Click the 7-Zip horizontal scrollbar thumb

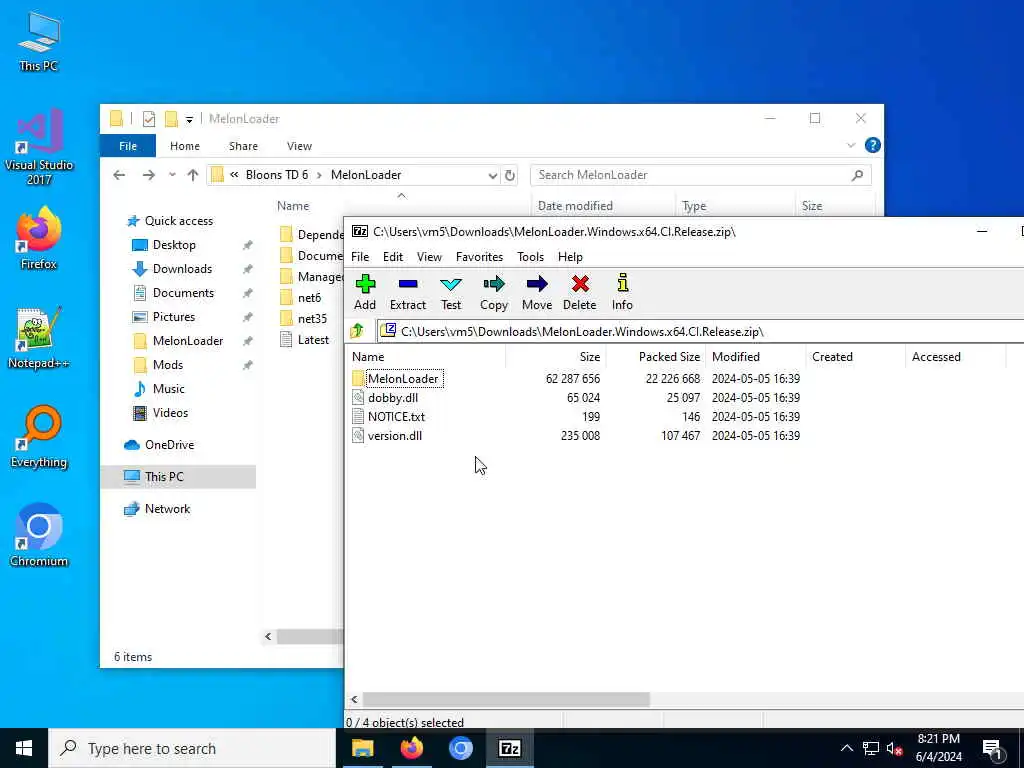coord(506,699)
